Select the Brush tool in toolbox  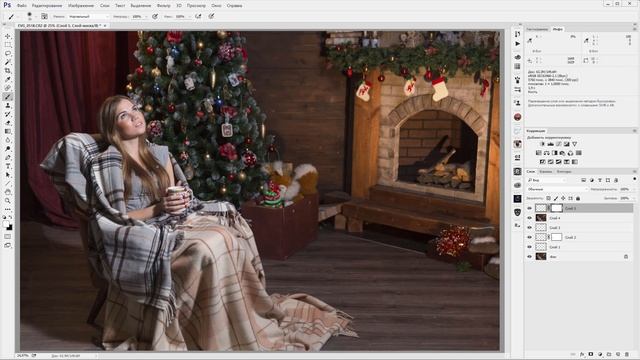tap(8, 97)
